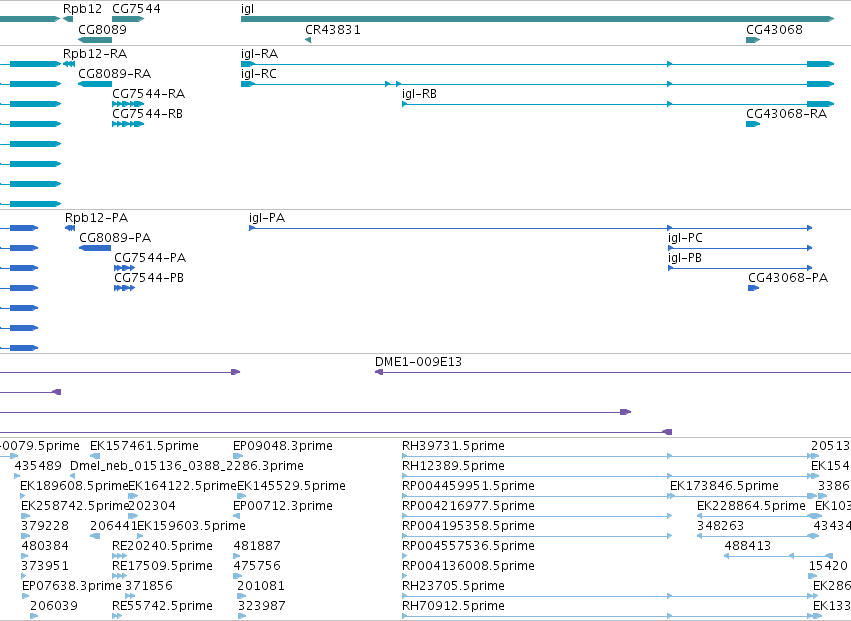Open the RH70912.5prime EST label
851x621 pixels.
pos(453,606)
